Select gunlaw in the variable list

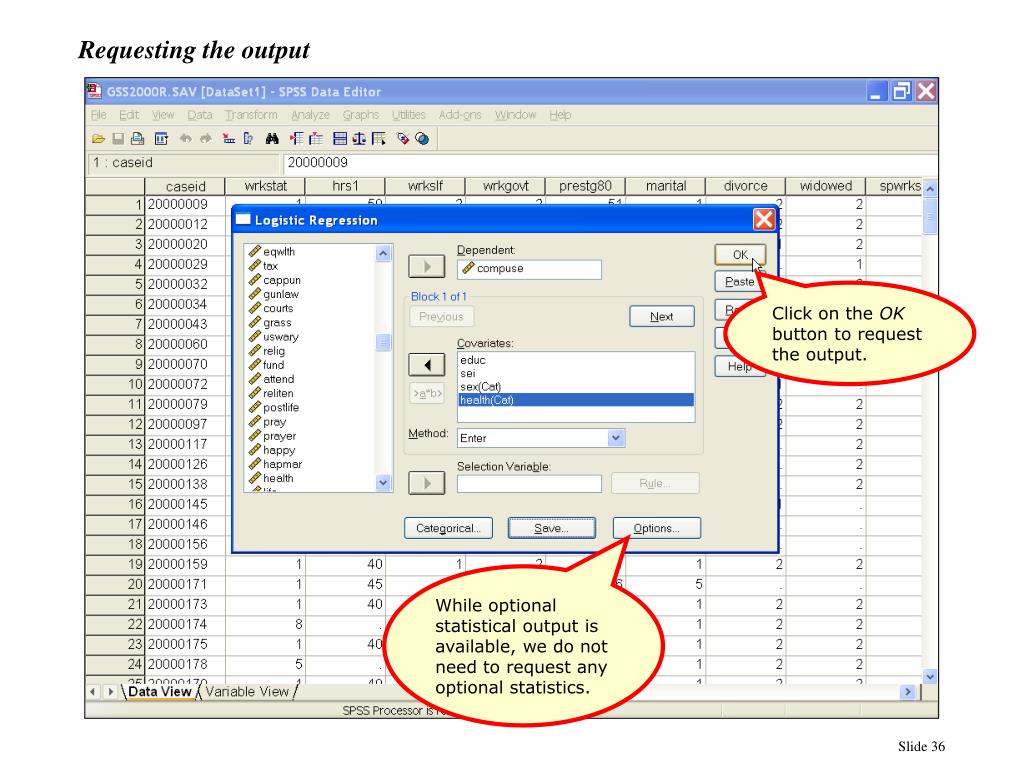tap(281, 295)
